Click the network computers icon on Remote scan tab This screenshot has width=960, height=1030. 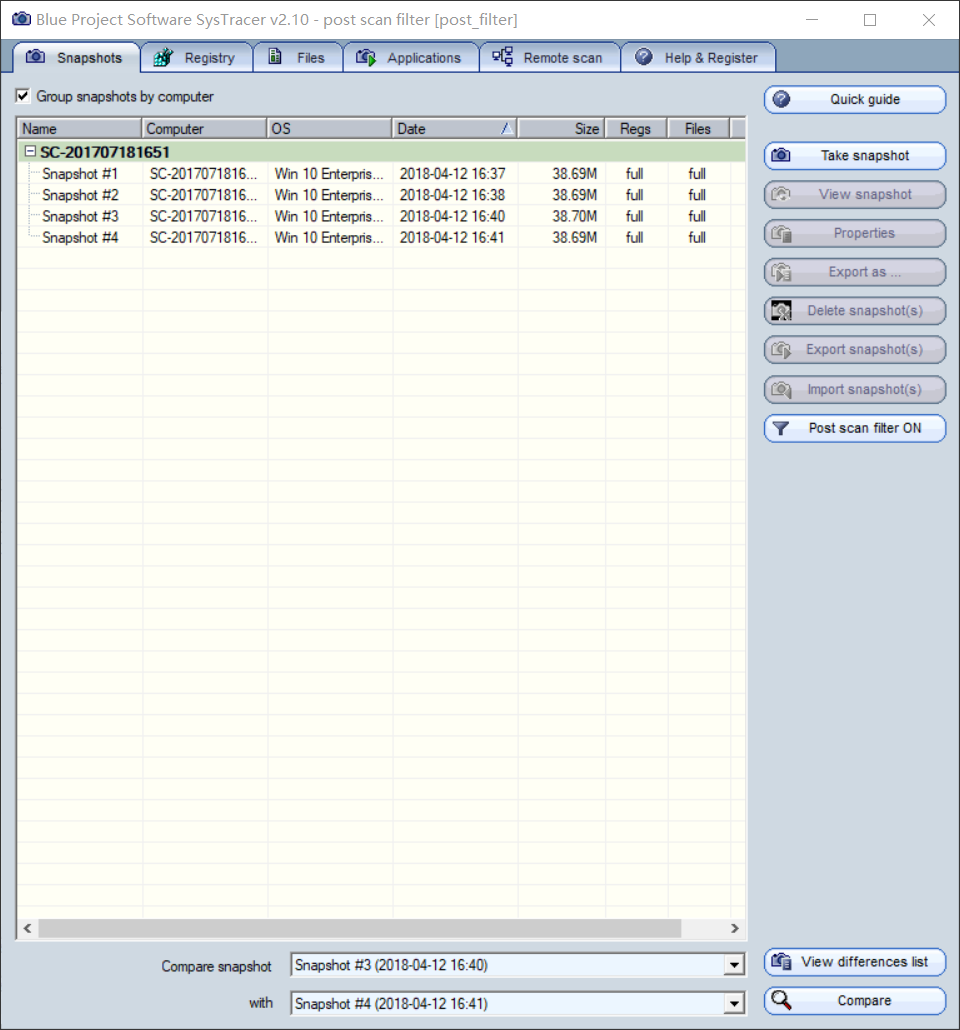[503, 56]
